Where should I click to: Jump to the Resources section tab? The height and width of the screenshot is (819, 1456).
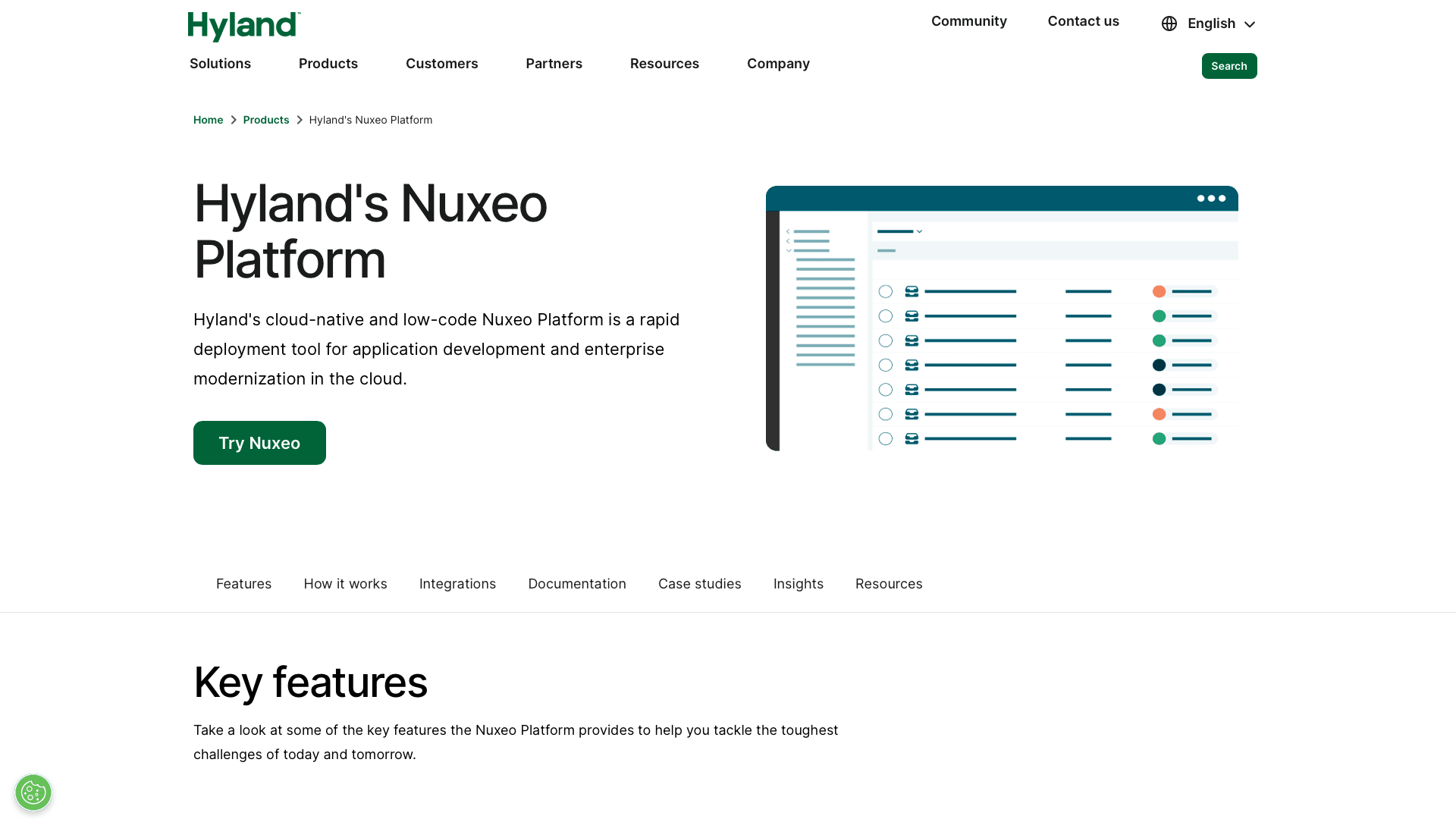(x=889, y=584)
